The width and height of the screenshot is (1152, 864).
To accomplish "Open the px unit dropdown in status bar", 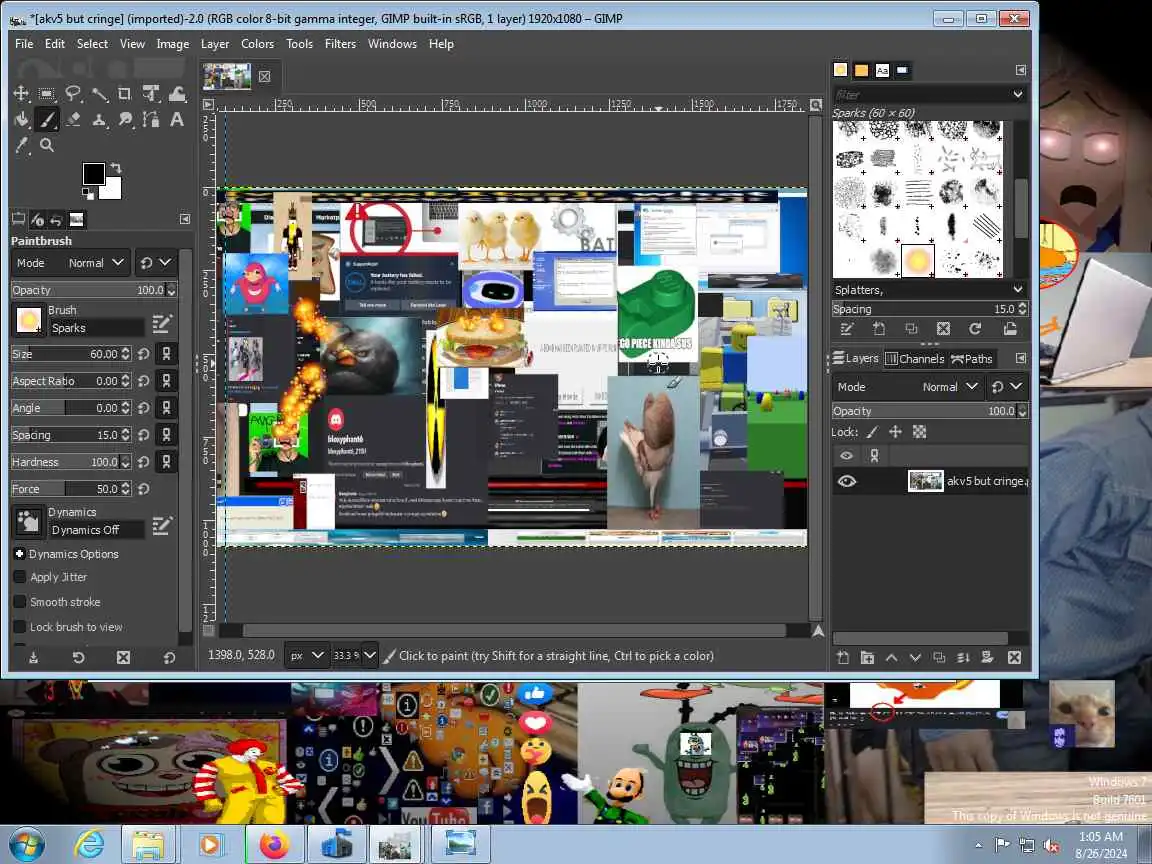I will pyautogui.click(x=306, y=655).
